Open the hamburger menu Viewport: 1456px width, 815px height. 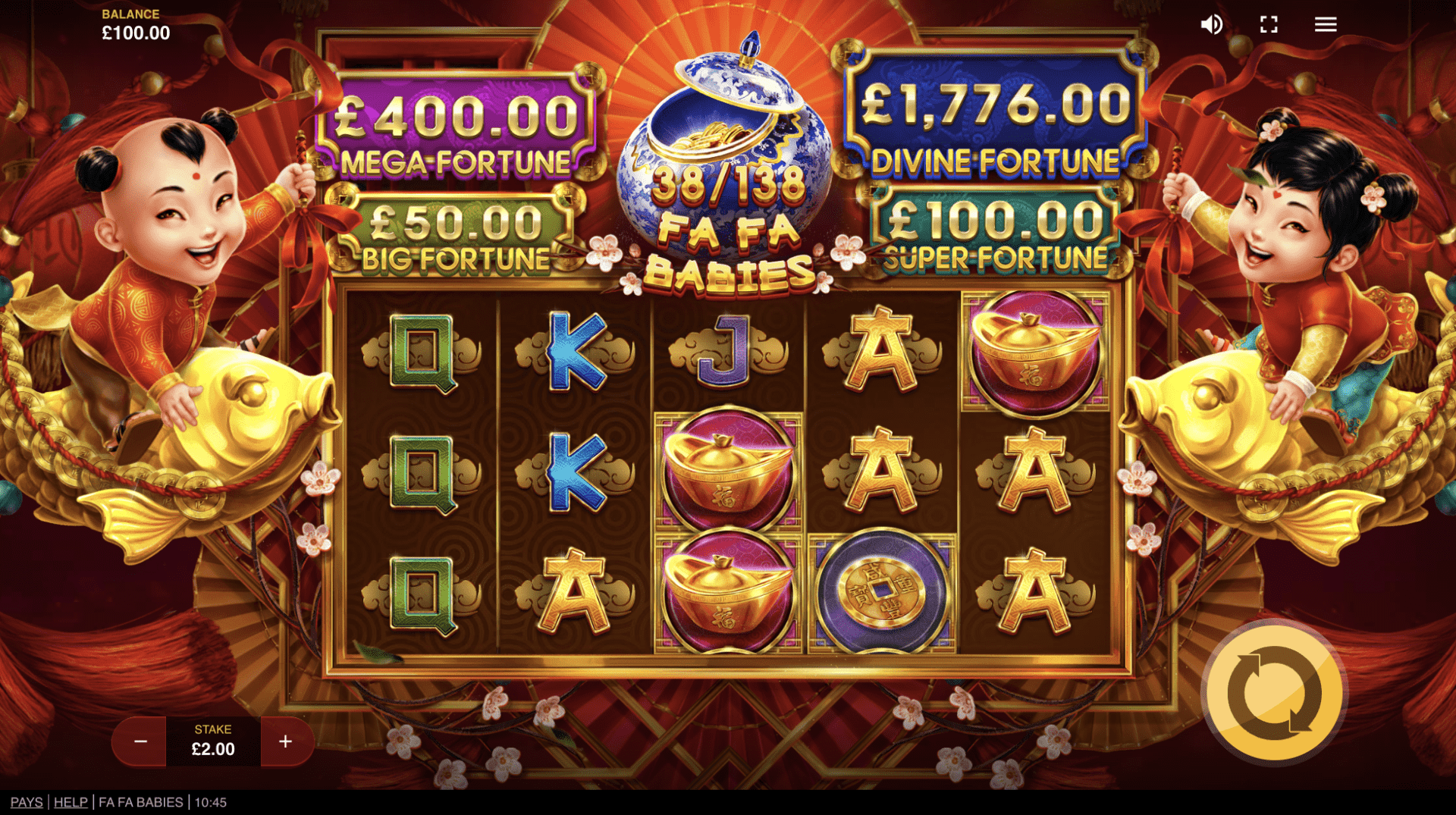pos(1326,24)
